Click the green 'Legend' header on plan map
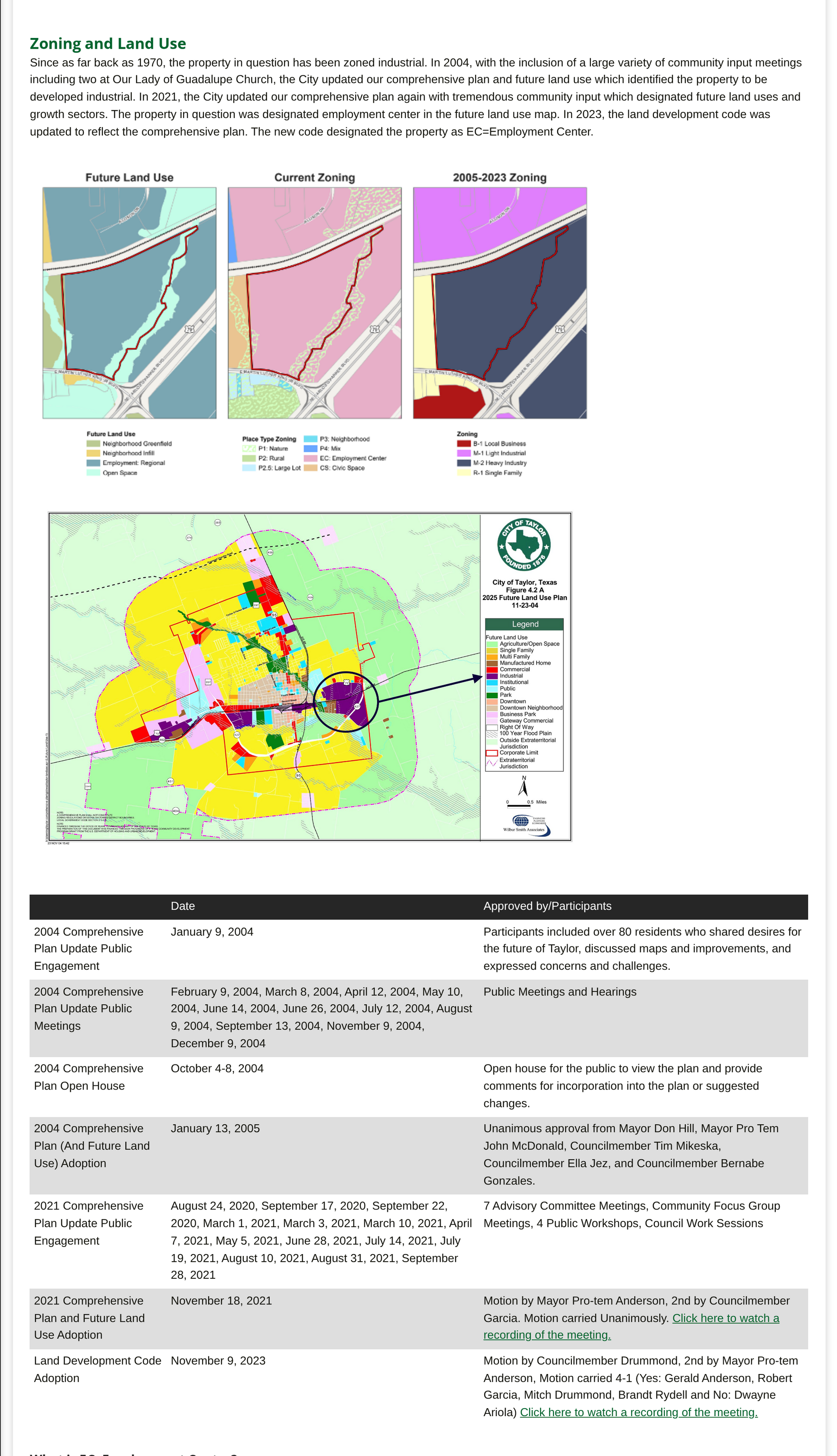The height and width of the screenshot is (1456, 837). tap(525, 624)
